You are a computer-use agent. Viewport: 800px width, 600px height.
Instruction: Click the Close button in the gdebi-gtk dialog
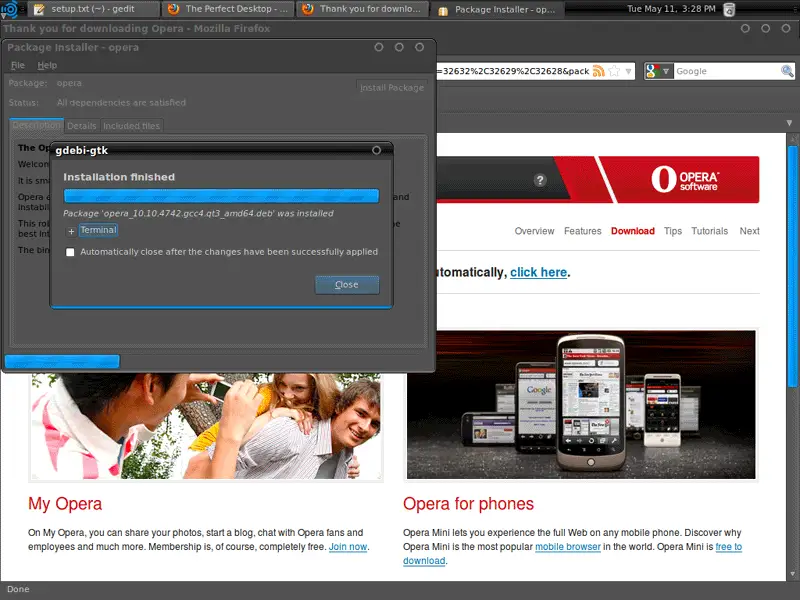point(347,285)
